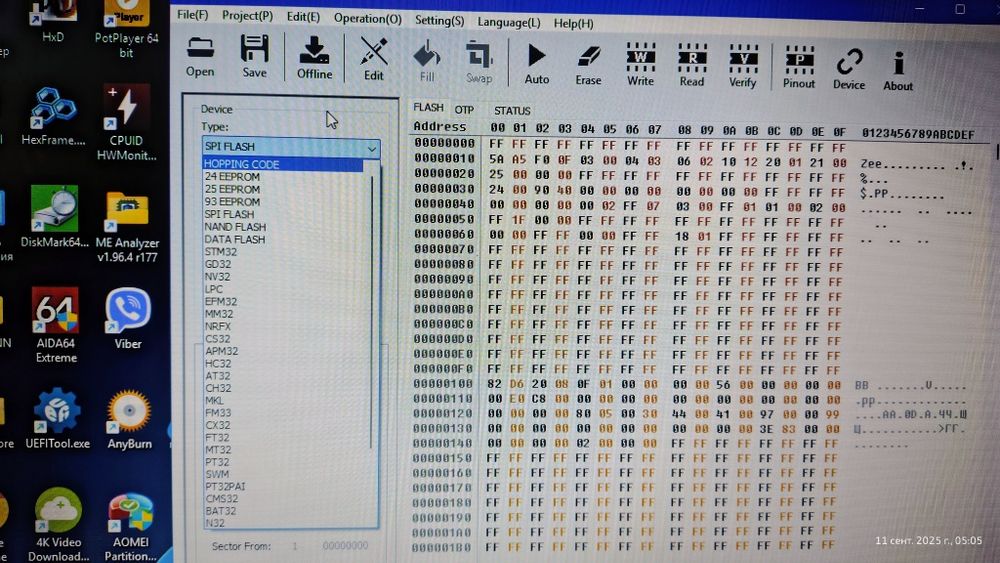Click the Address column header
The height and width of the screenshot is (563, 1000).
coord(439,126)
